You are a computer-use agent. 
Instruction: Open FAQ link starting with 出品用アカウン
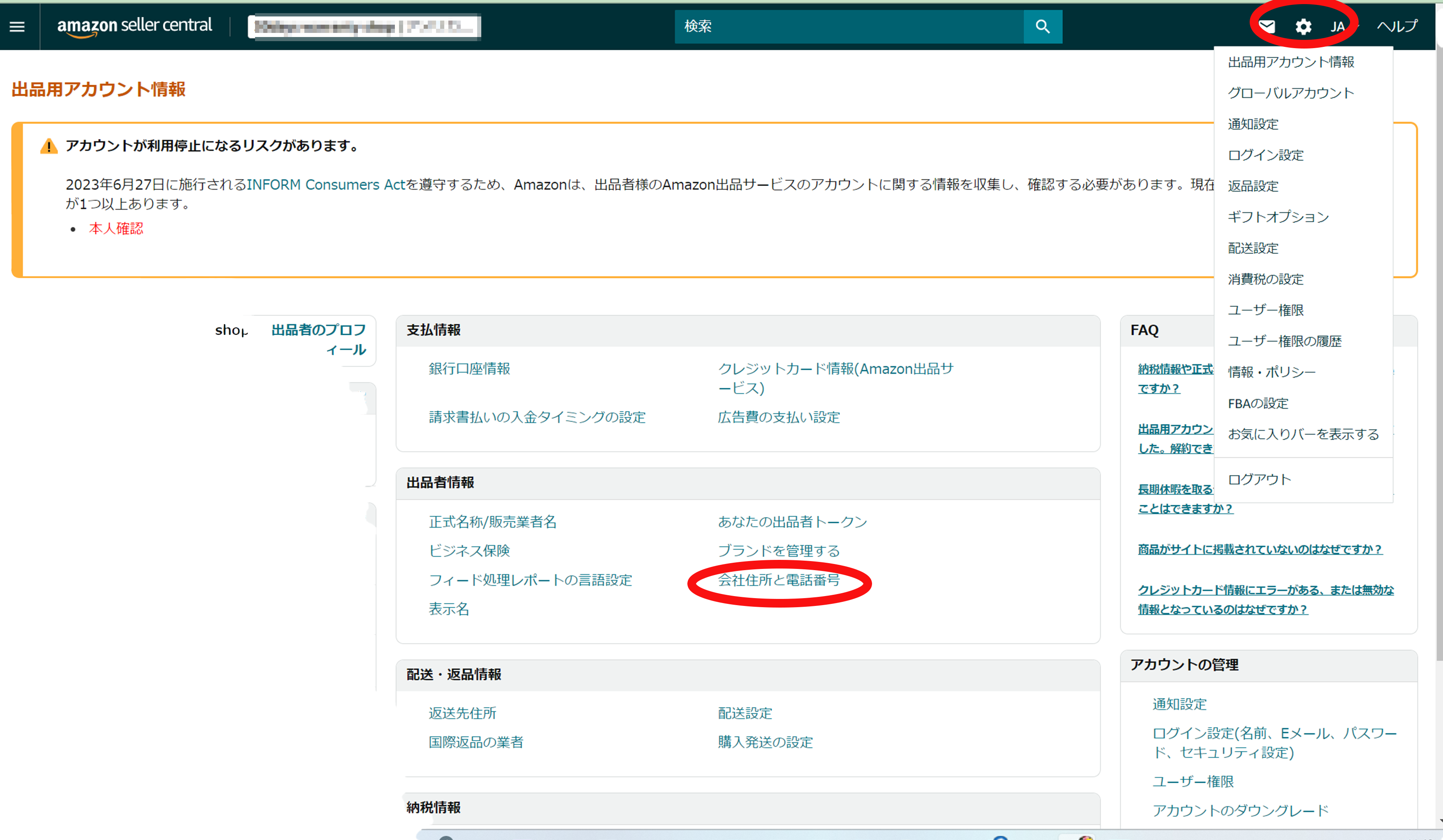1175,439
